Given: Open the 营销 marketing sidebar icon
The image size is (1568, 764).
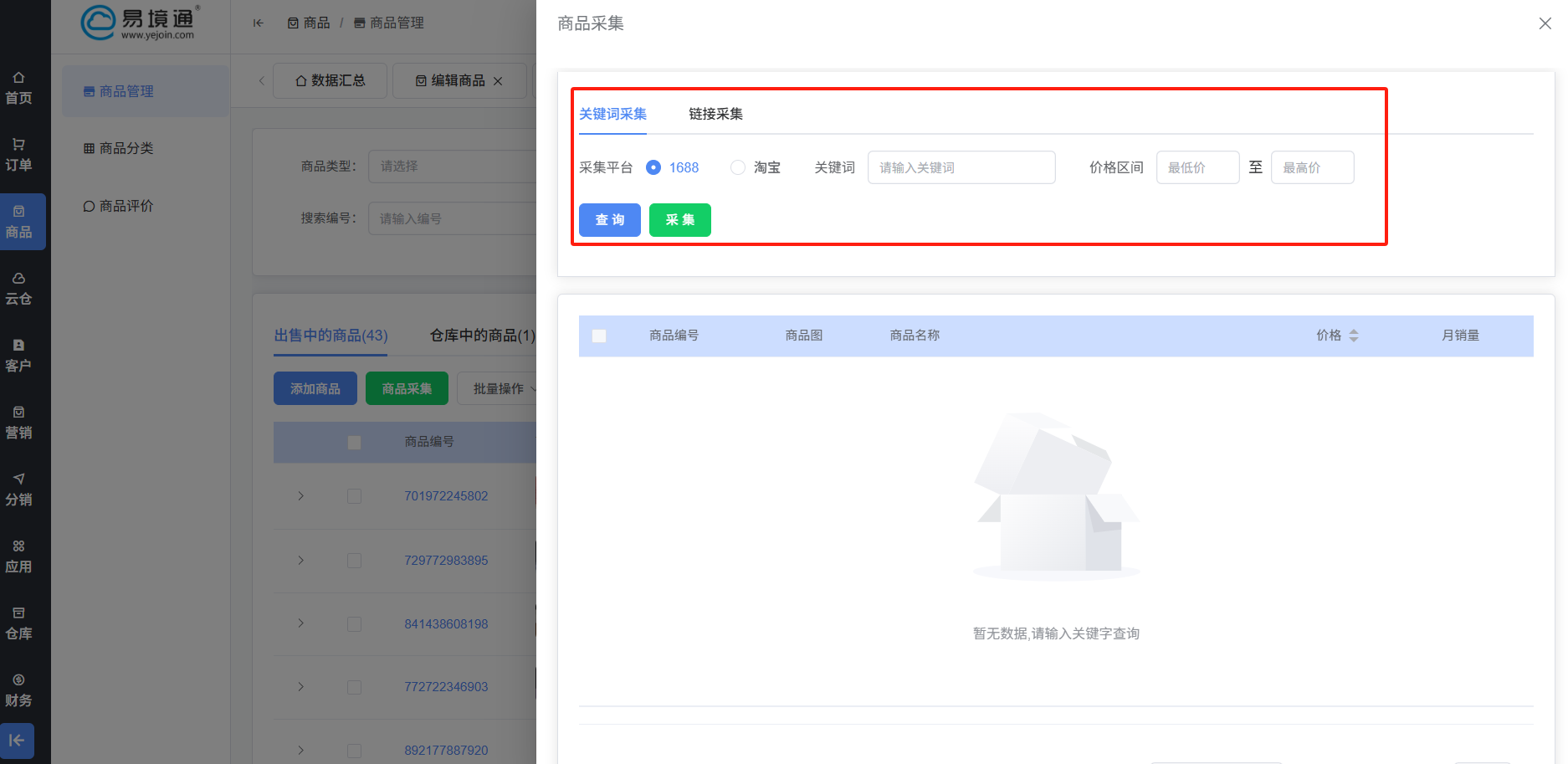Looking at the screenshot, I should pos(18,423).
